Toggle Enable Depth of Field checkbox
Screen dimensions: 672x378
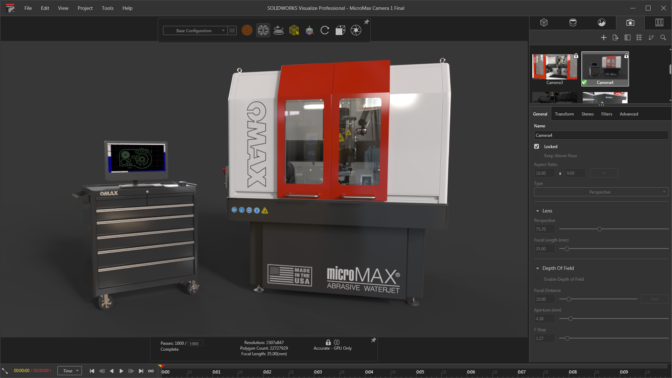537,279
